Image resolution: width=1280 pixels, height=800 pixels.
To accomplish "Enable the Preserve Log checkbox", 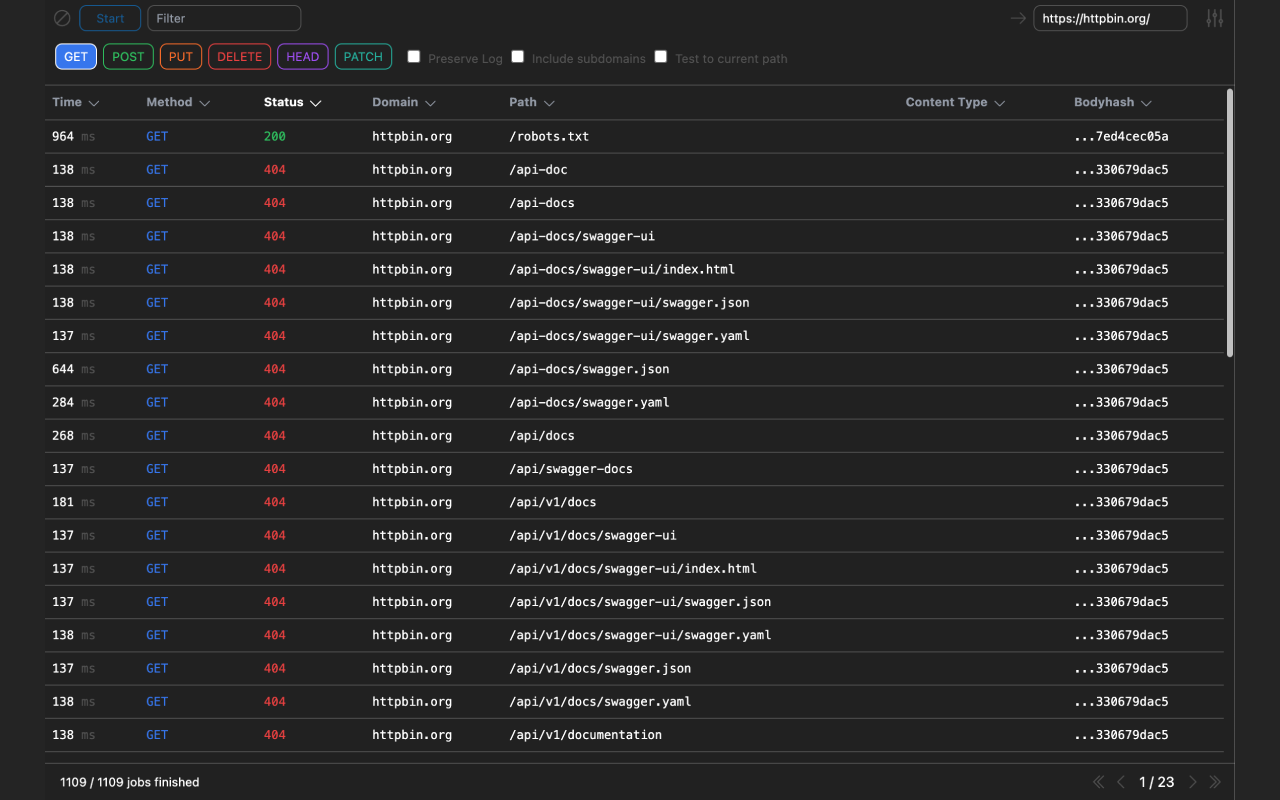I will [x=414, y=57].
